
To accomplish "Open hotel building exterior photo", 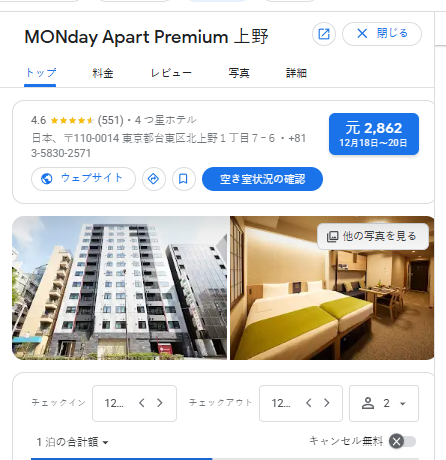I will (x=120, y=288).
